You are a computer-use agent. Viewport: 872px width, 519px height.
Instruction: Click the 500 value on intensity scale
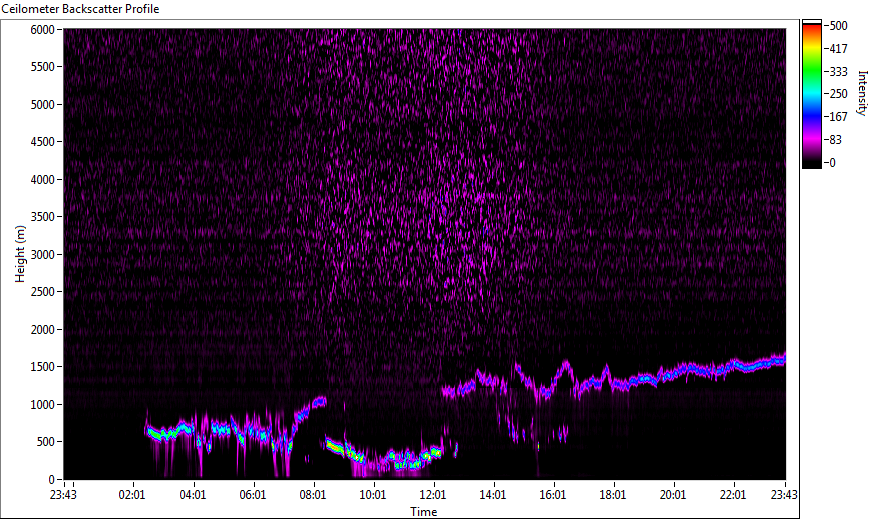(x=838, y=26)
